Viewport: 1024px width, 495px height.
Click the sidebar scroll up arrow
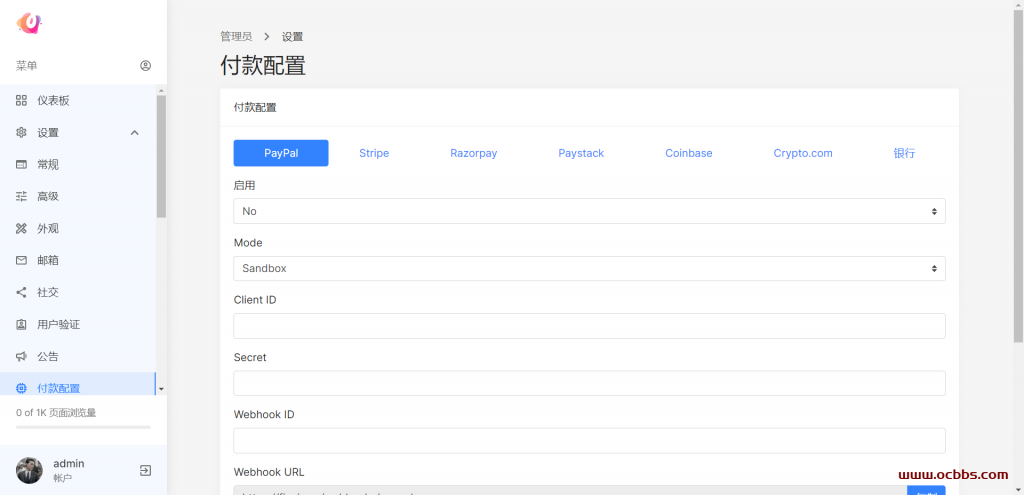click(161, 90)
